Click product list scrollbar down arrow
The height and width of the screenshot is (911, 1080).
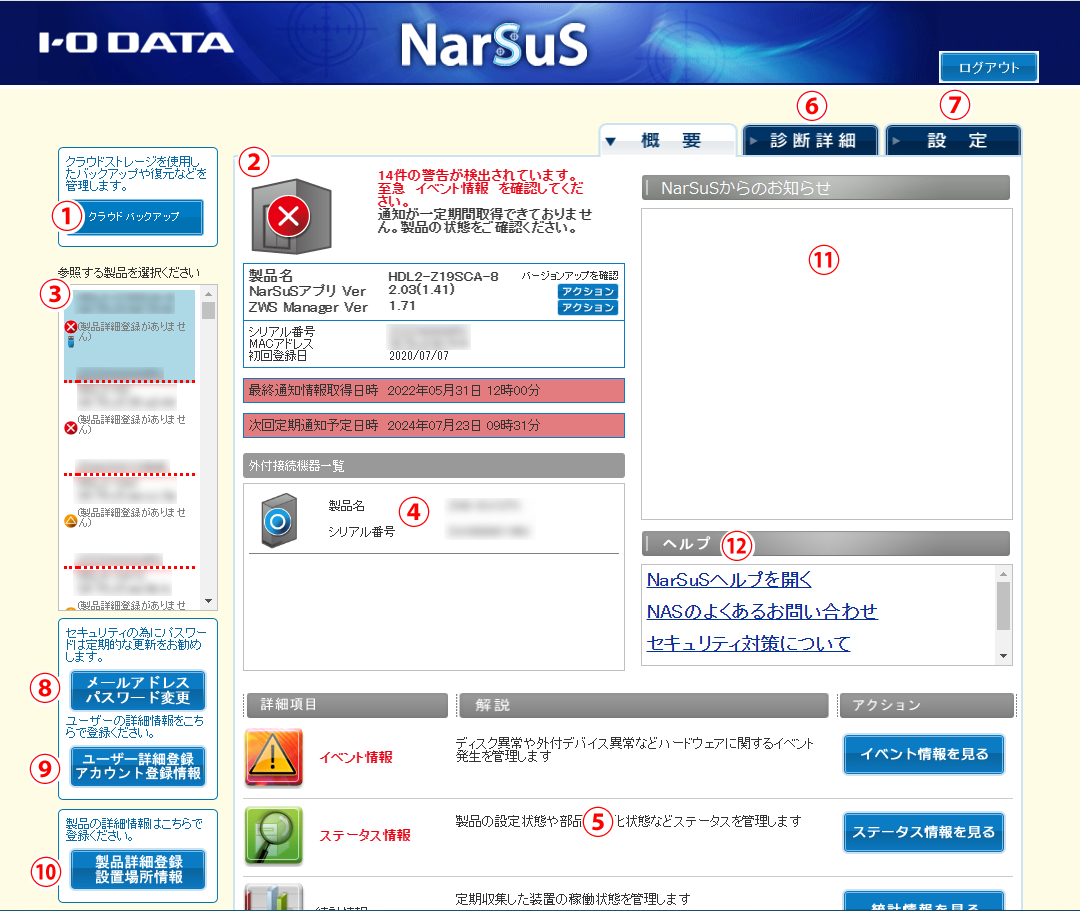tap(209, 601)
